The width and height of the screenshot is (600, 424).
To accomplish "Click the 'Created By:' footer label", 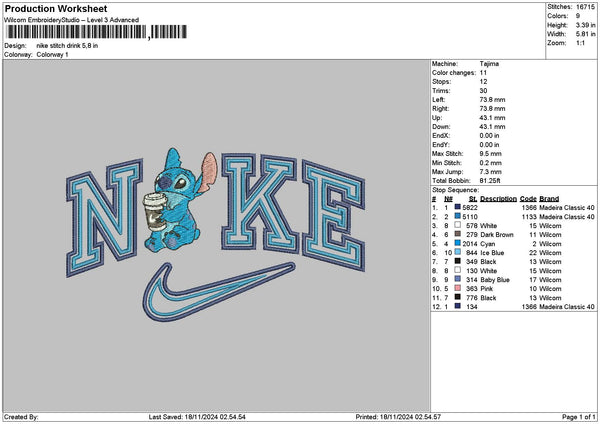I will point(21,417).
